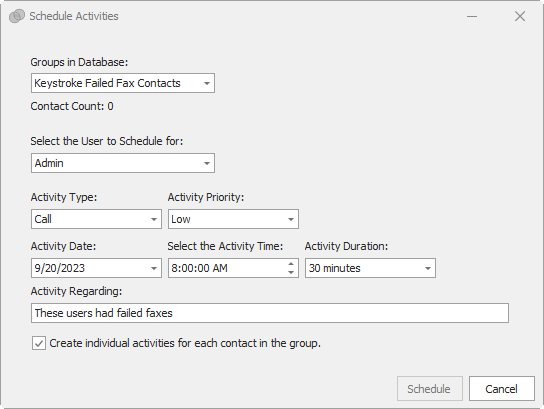The height and width of the screenshot is (409, 544).
Task: Select the 9/20/2023 date text
Action: tap(60, 268)
